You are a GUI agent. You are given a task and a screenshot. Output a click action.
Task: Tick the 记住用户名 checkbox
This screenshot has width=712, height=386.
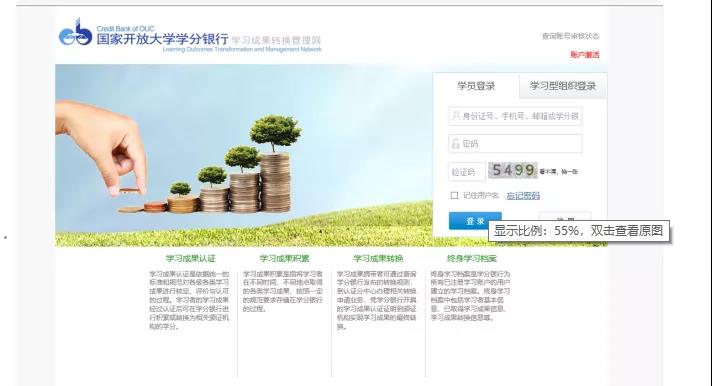454,195
